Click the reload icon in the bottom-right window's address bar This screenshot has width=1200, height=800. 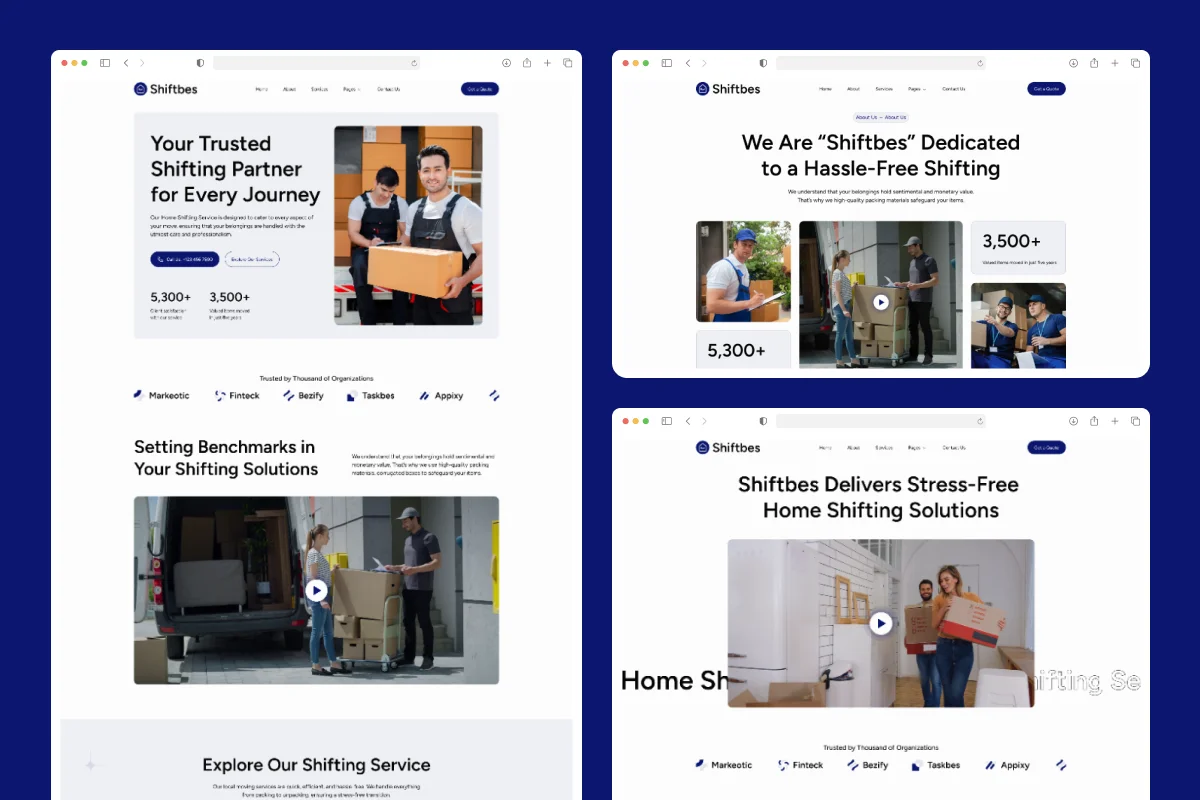980,421
